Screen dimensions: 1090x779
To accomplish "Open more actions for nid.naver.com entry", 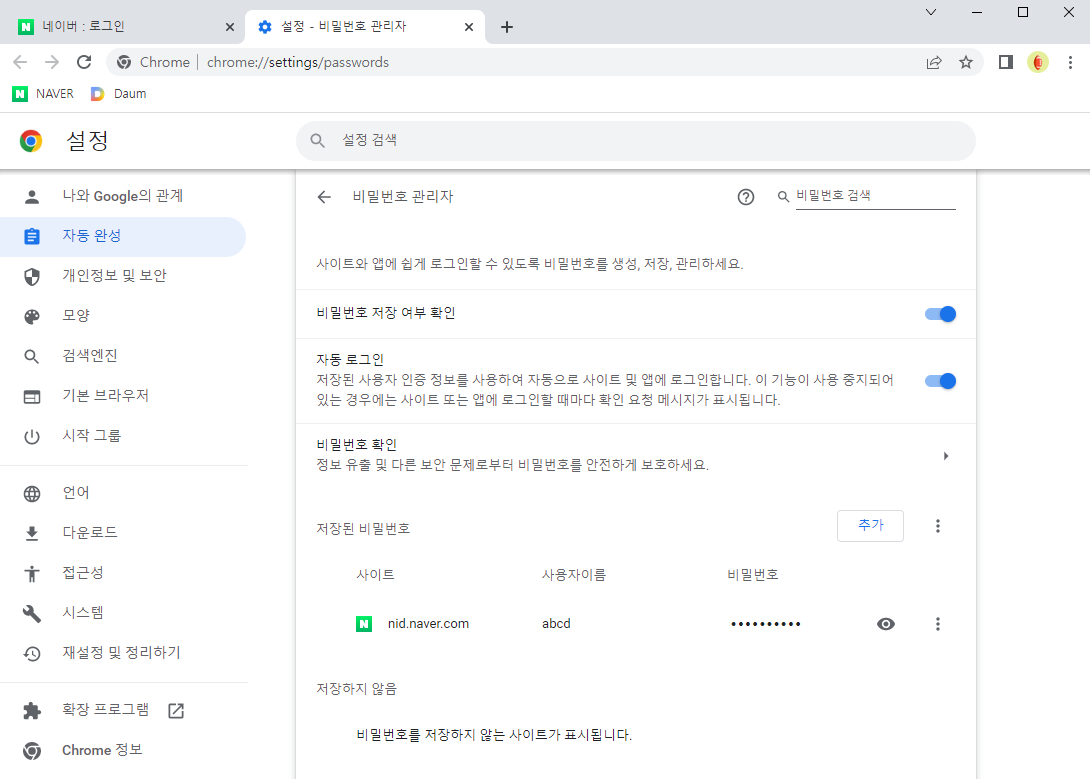I will pos(937,624).
